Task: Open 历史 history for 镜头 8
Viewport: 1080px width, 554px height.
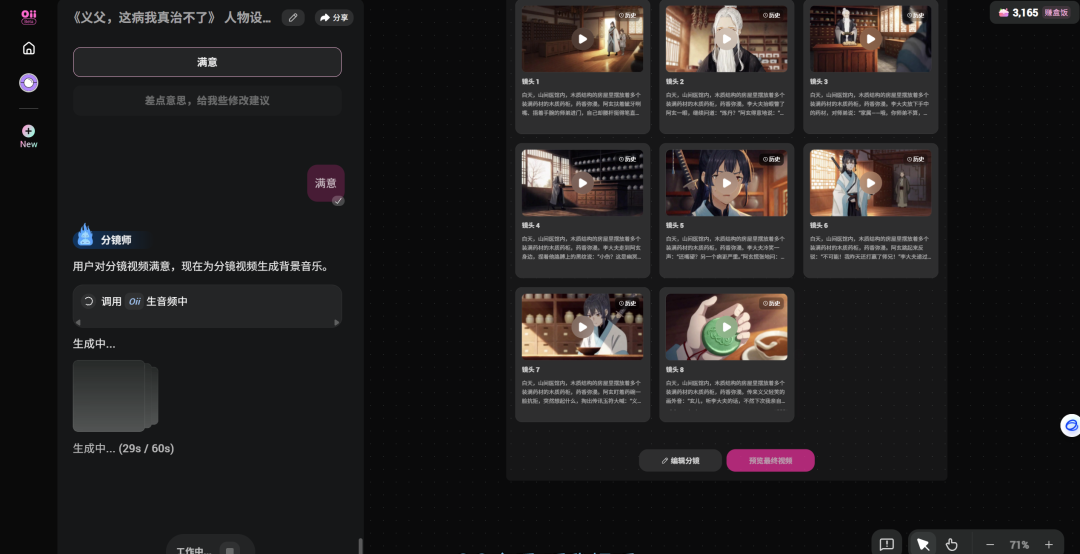Action: 771,303
